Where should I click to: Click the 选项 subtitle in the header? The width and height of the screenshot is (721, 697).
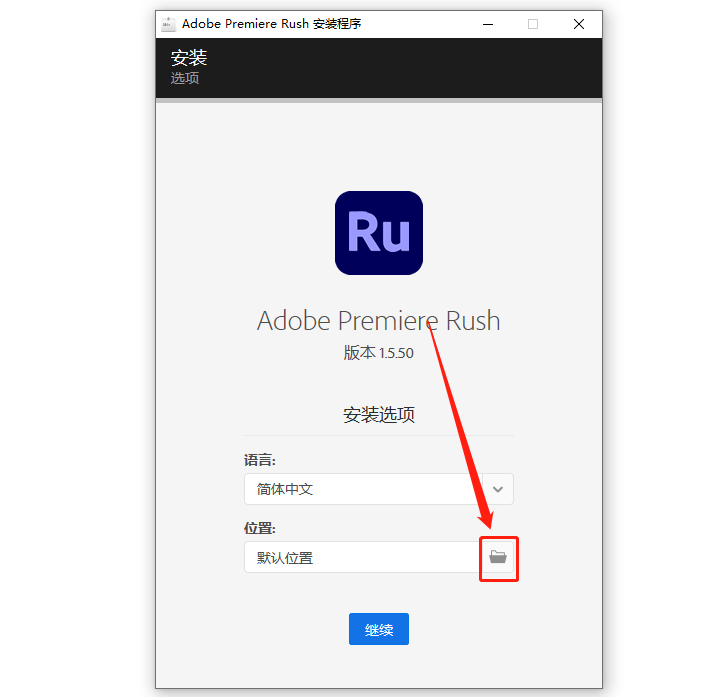click(185, 78)
